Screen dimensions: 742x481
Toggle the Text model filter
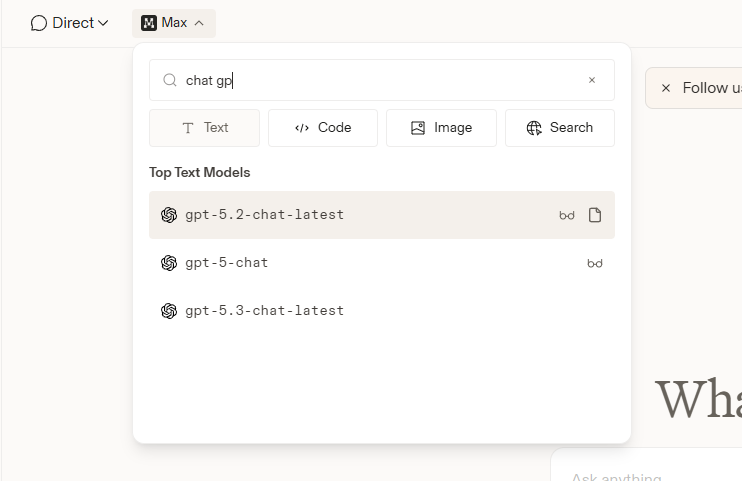click(x=204, y=128)
